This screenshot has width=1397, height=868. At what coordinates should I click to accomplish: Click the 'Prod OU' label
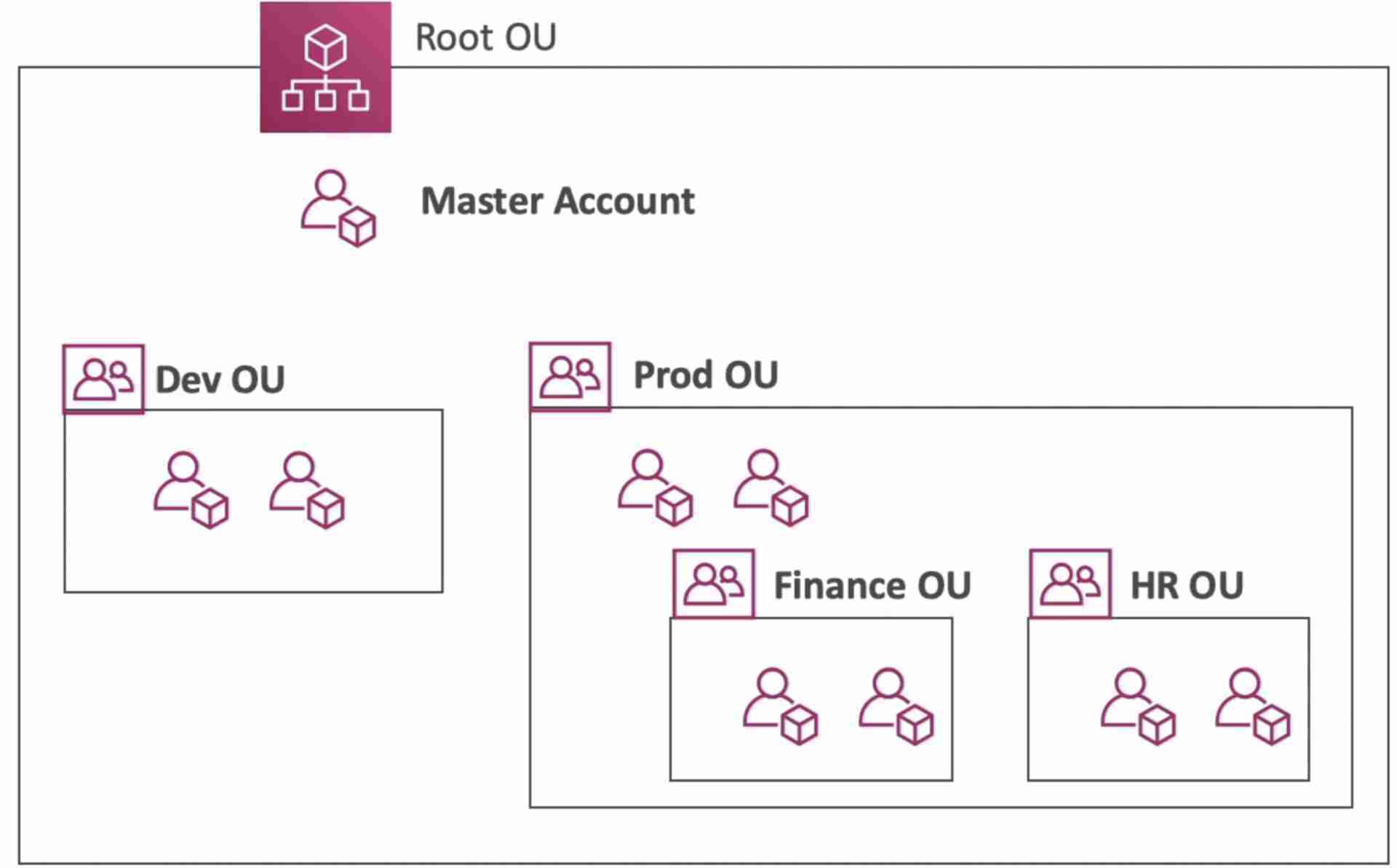pos(706,375)
